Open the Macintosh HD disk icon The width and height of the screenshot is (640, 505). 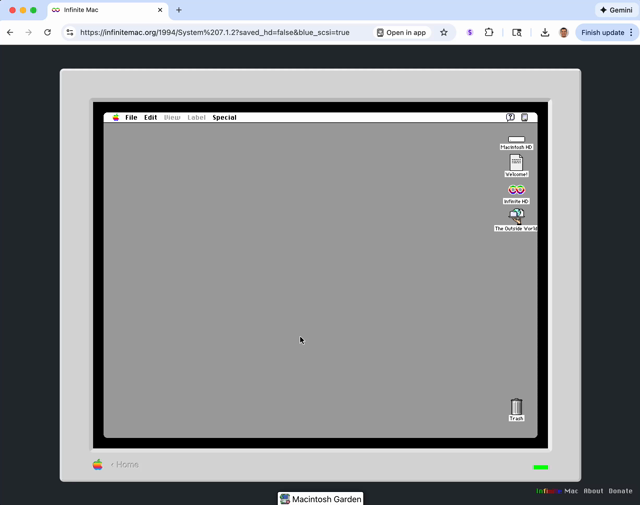tap(516, 140)
